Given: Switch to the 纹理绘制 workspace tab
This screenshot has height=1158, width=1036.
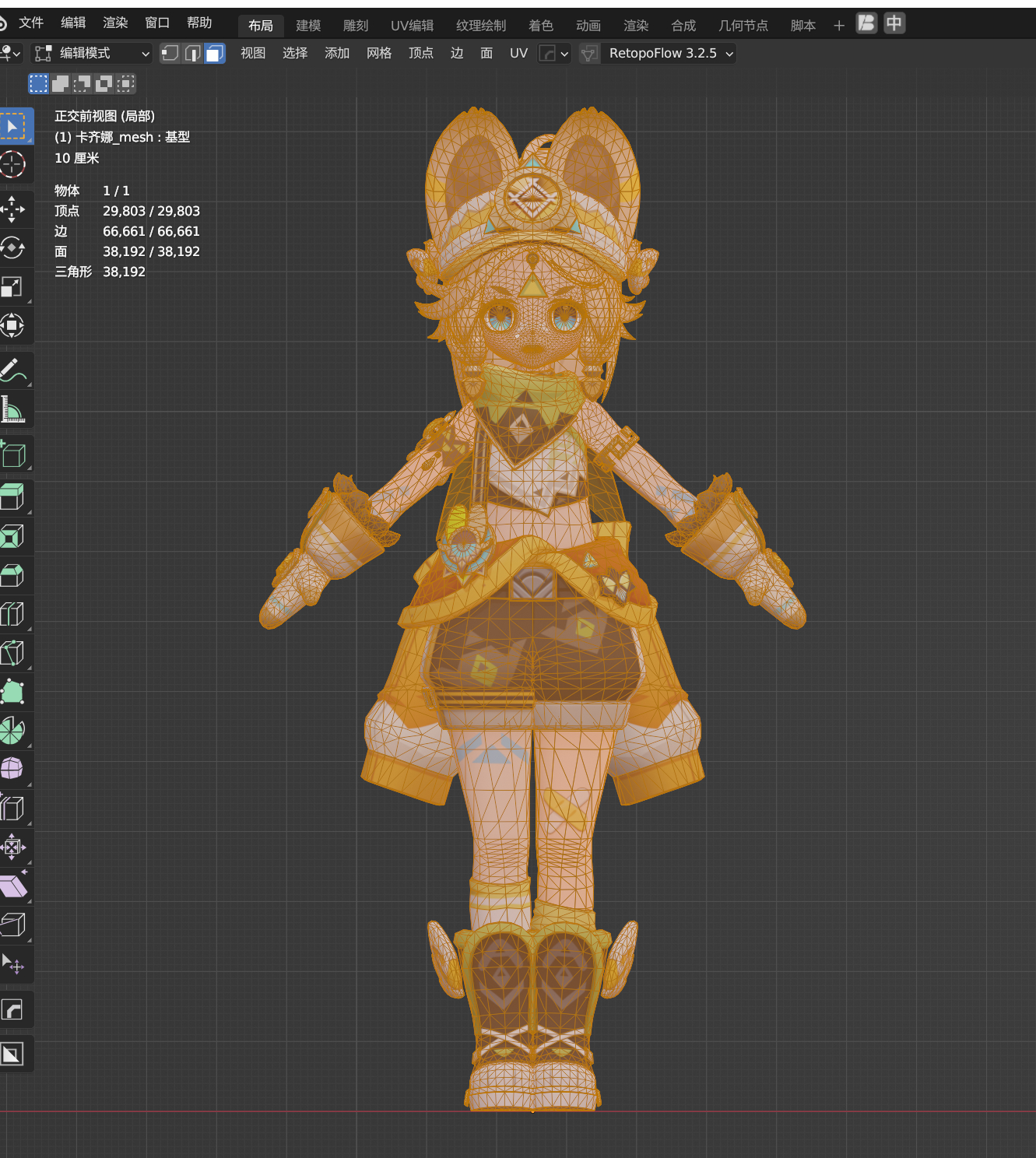Looking at the screenshot, I should tap(481, 26).
